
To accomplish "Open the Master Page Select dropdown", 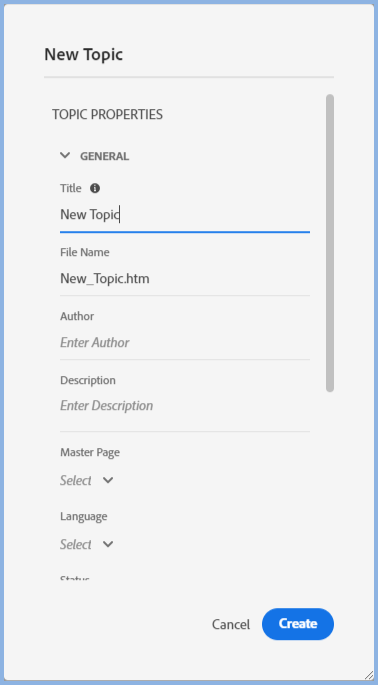I will (87, 481).
